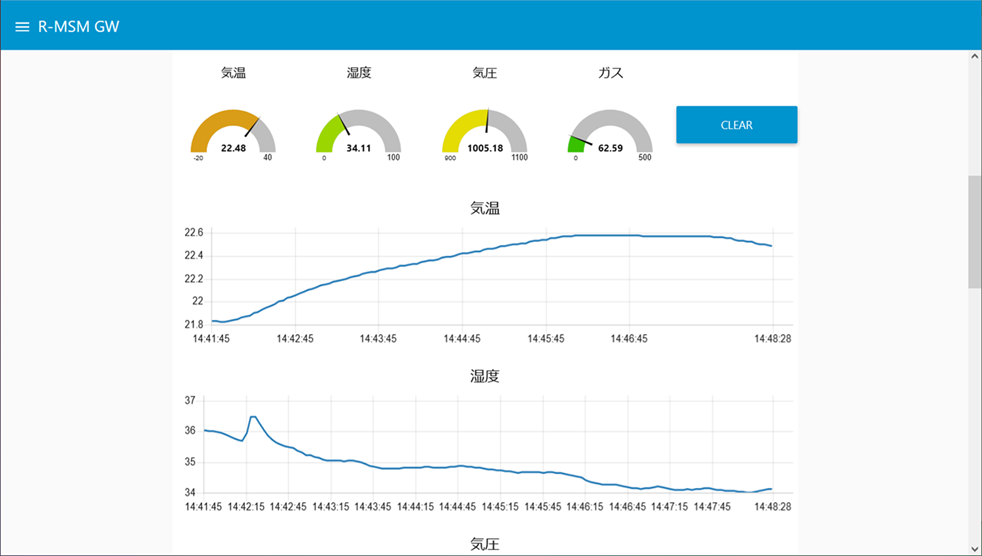
Task: Click the 気温 chart title
Action: pos(484,209)
